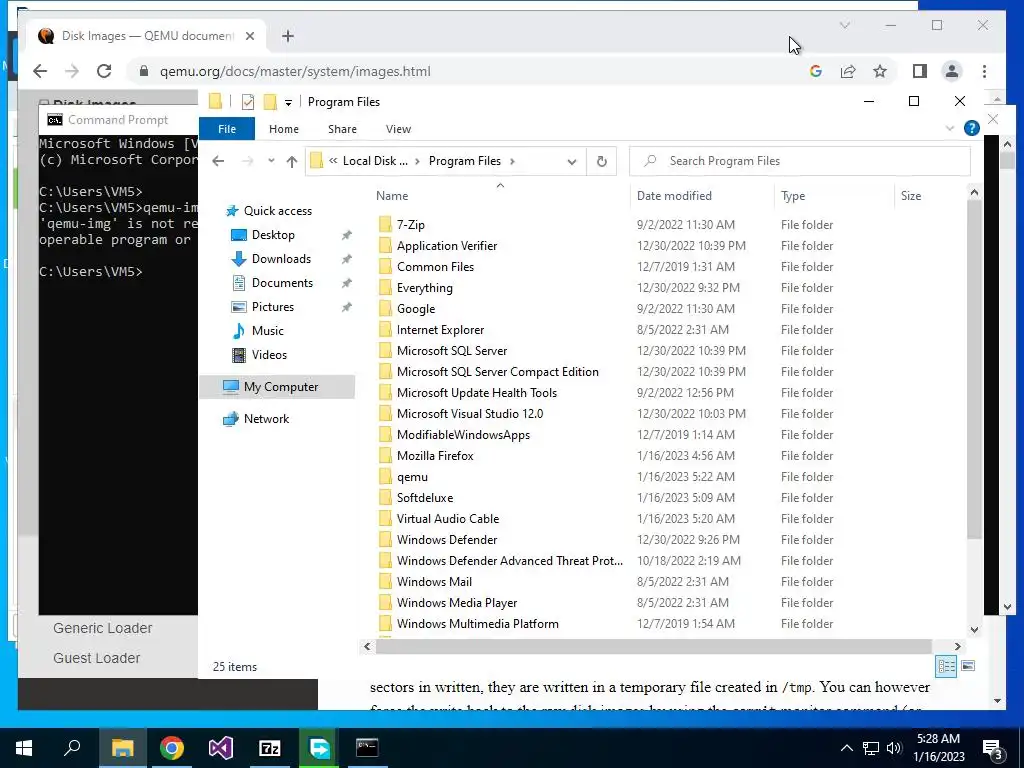The image size is (1024, 768).
Task: Open the Chrome share page icon
Action: [848, 71]
